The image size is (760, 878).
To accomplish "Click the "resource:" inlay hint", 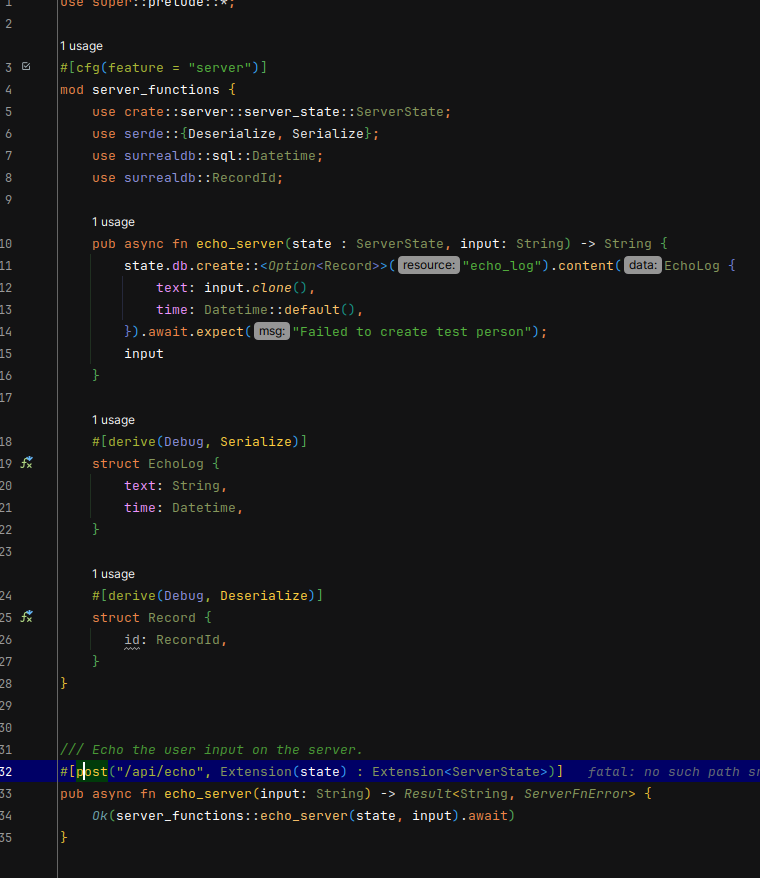I will click(429, 266).
